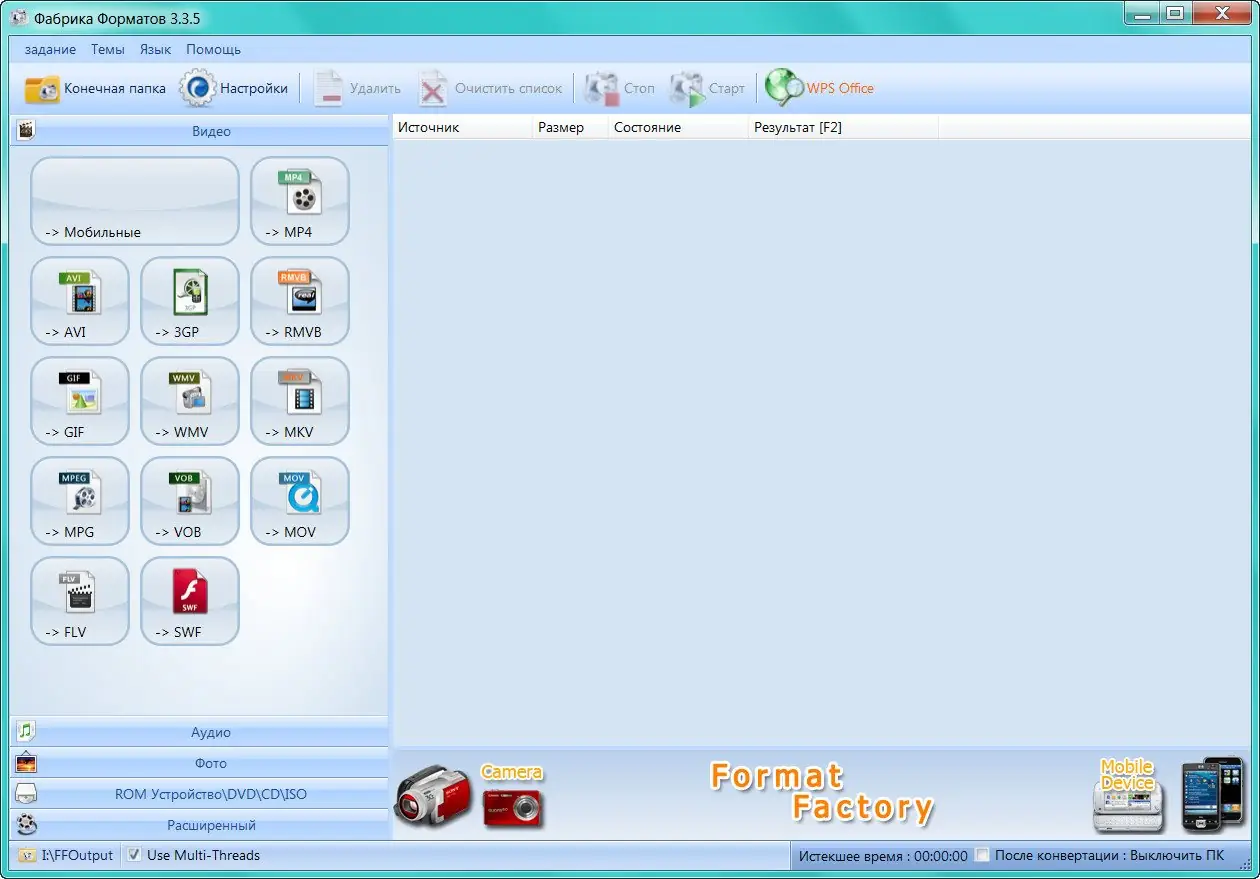Image resolution: width=1260 pixels, height=879 pixels.
Task: Click the Mobile Device icon
Action: (1128, 796)
